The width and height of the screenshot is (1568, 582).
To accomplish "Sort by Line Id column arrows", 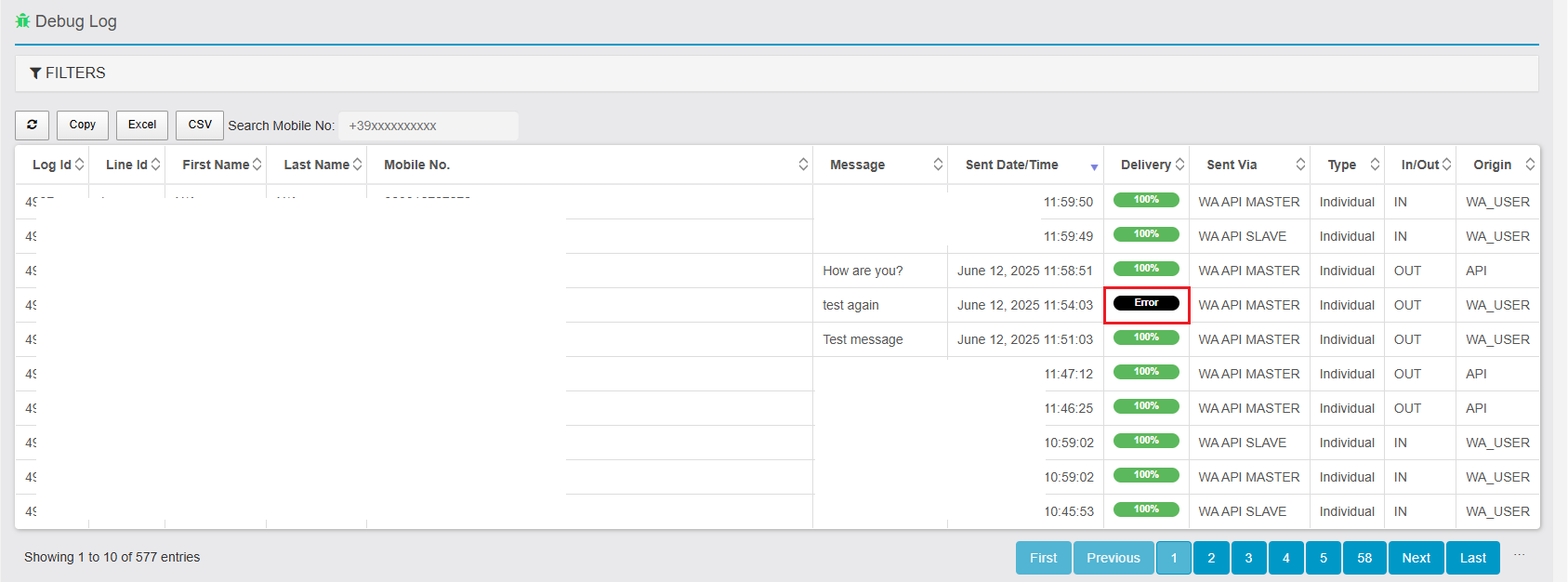I will [x=156, y=165].
